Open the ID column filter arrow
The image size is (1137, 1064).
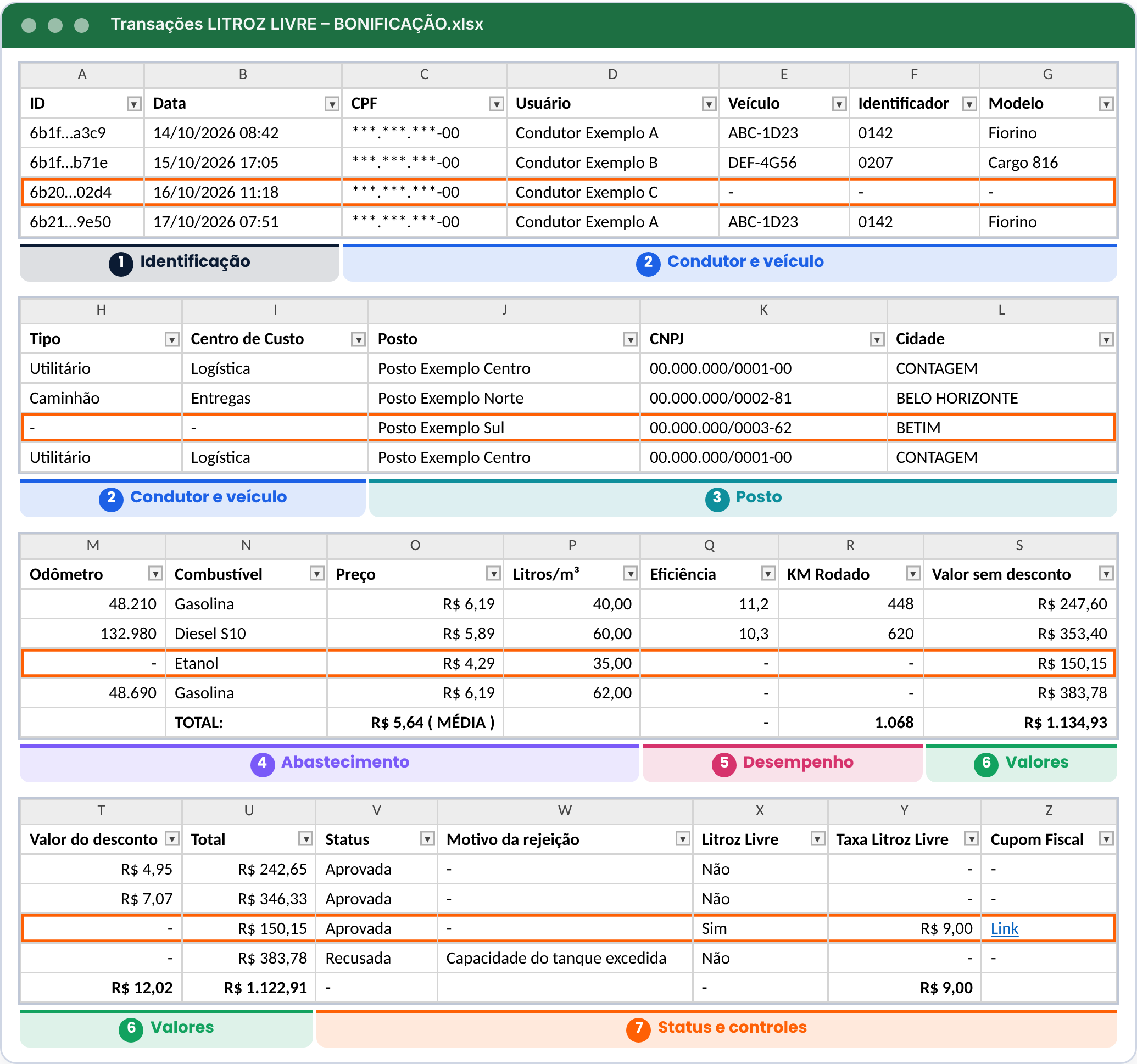[x=134, y=104]
